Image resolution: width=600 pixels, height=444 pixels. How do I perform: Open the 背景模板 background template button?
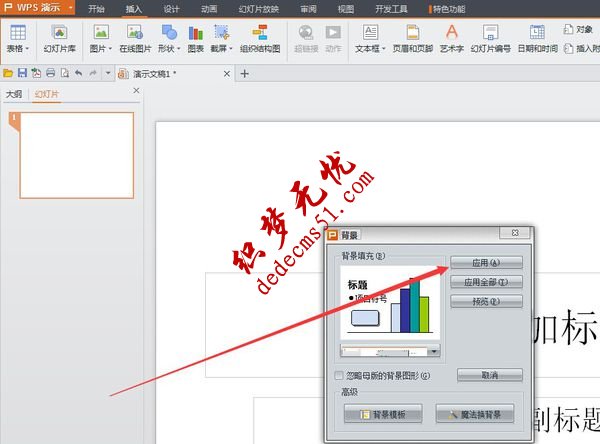(383, 414)
